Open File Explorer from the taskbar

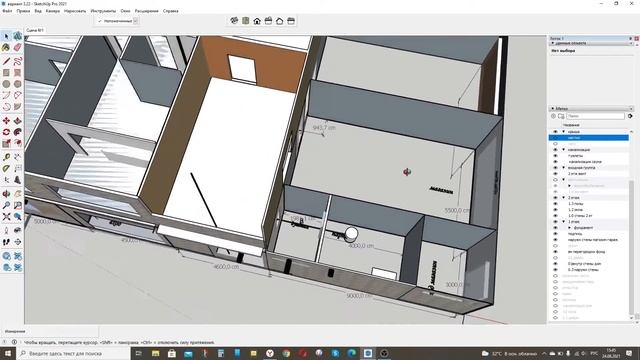[156, 353]
